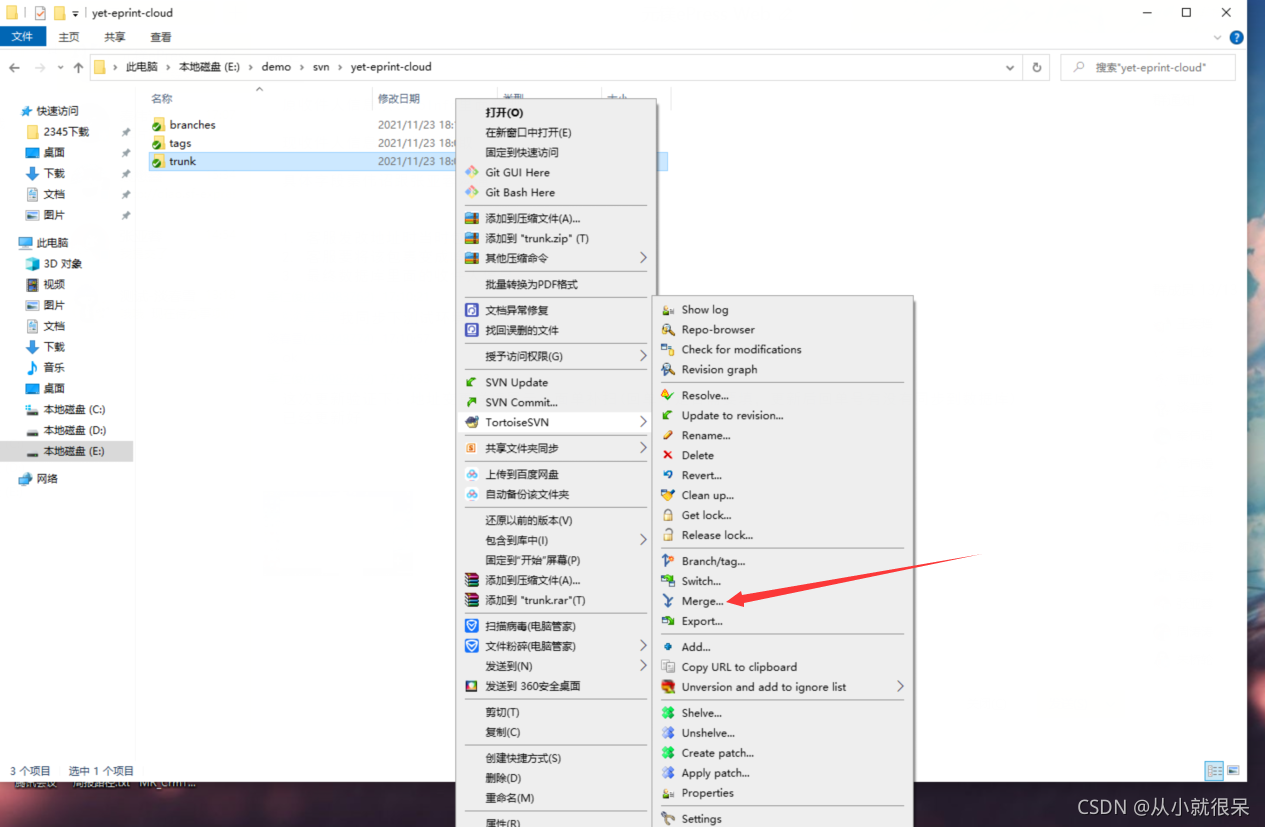Screen dimensions: 1265x827
Task: Refresh the current folder view
Action: coord(1037,67)
